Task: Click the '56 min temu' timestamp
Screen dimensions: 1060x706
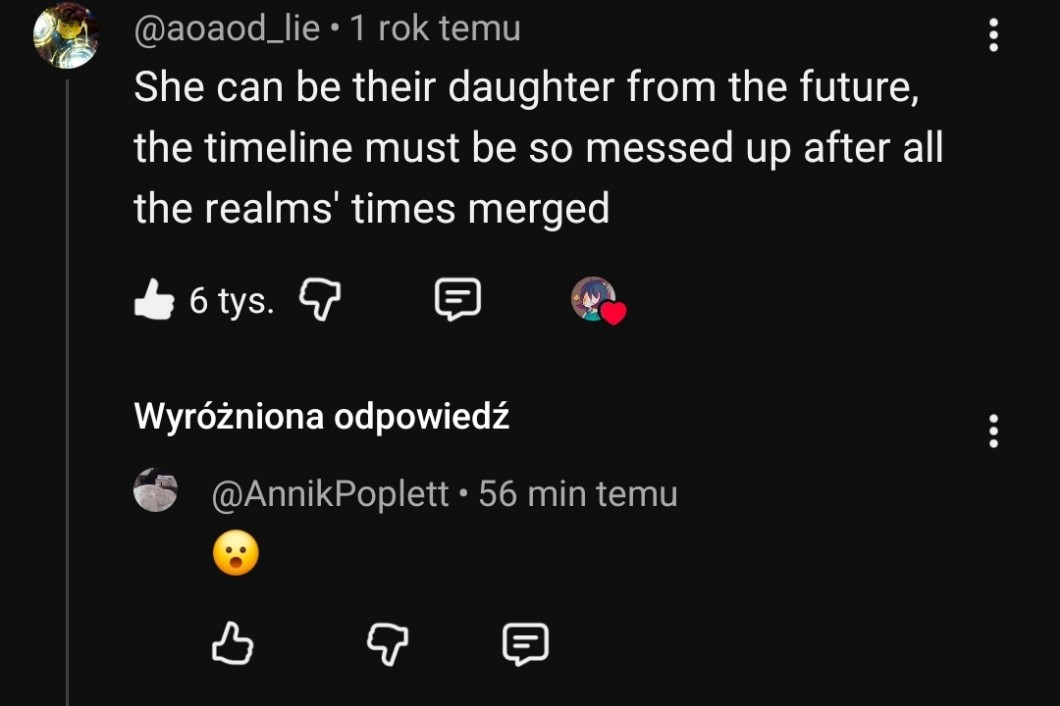Action: (578, 494)
